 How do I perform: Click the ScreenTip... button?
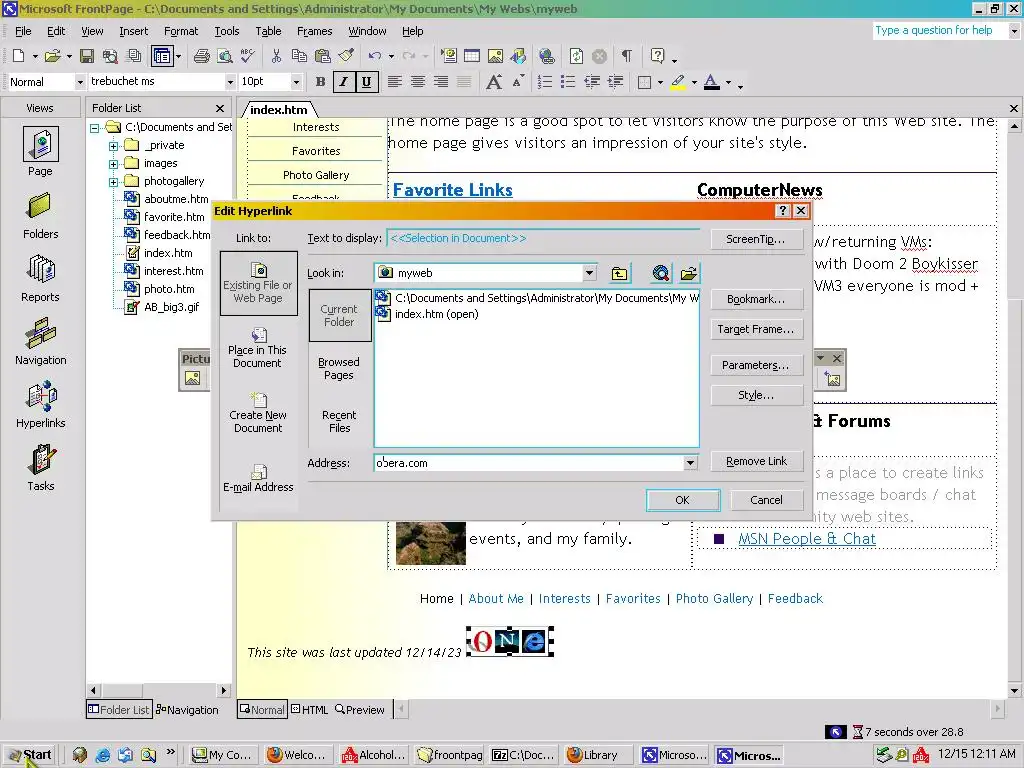point(756,239)
